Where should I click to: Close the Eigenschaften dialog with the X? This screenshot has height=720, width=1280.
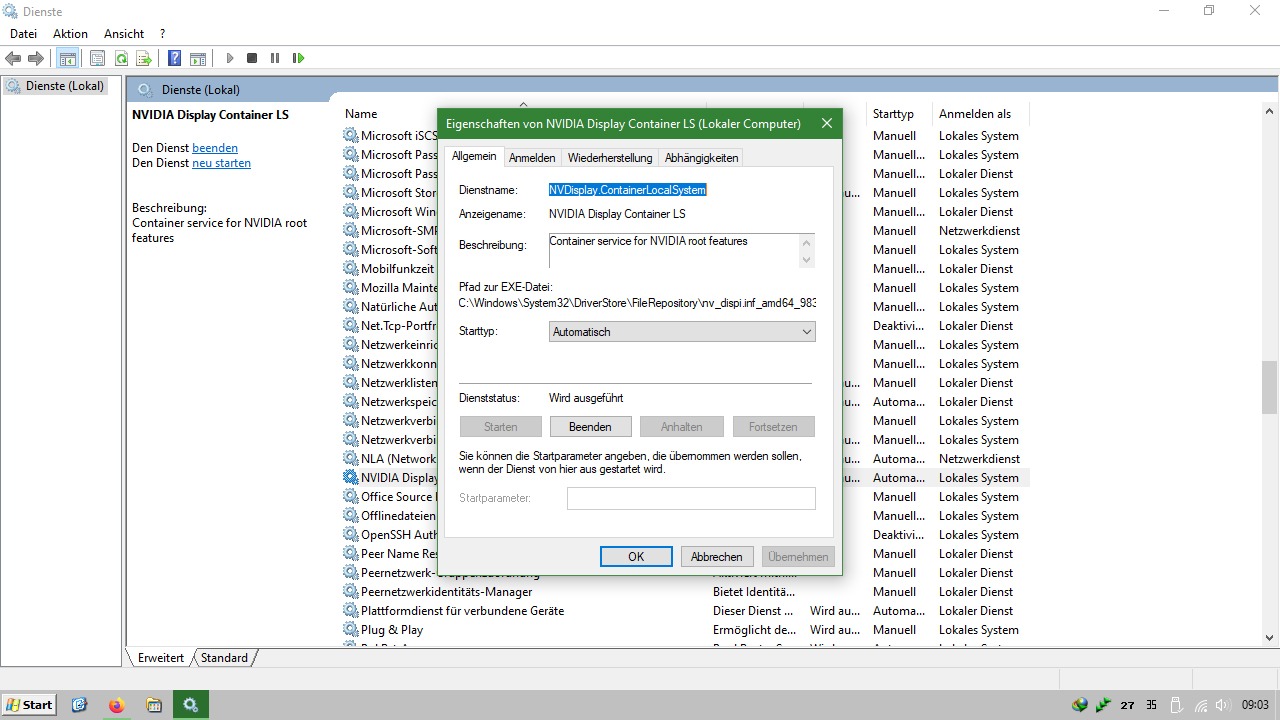[x=827, y=124]
